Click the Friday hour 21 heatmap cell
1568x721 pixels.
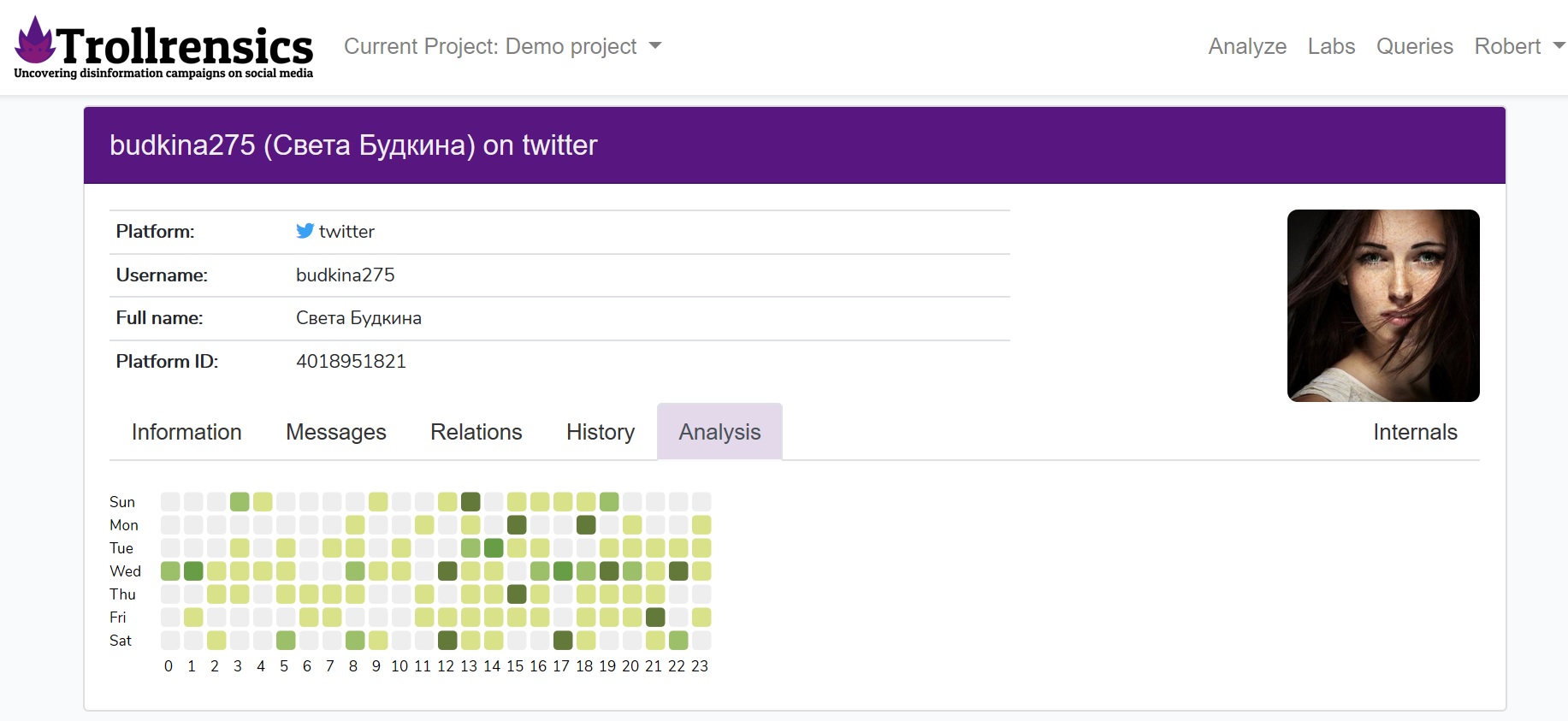click(655, 617)
